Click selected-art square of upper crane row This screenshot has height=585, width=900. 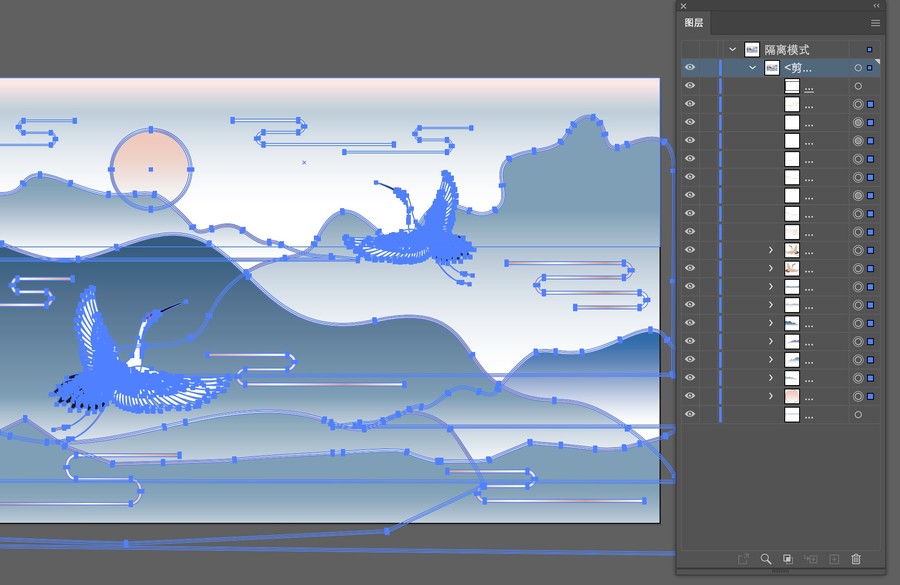pyautogui.click(x=871, y=250)
